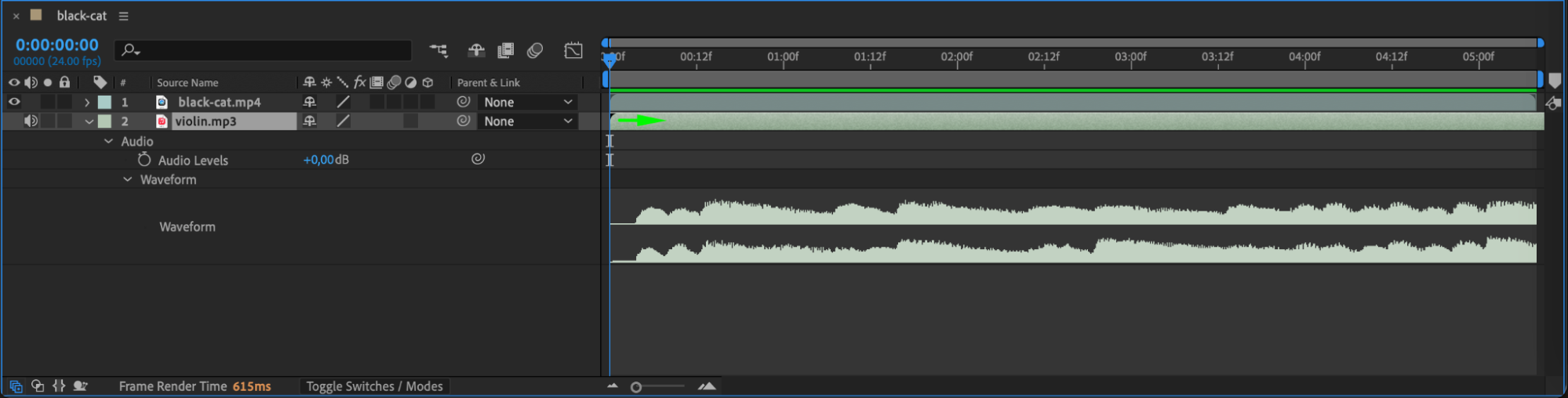The height and width of the screenshot is (398, 1568).
Task: Toggle the Shy layers hide icon
Action: 476,51
